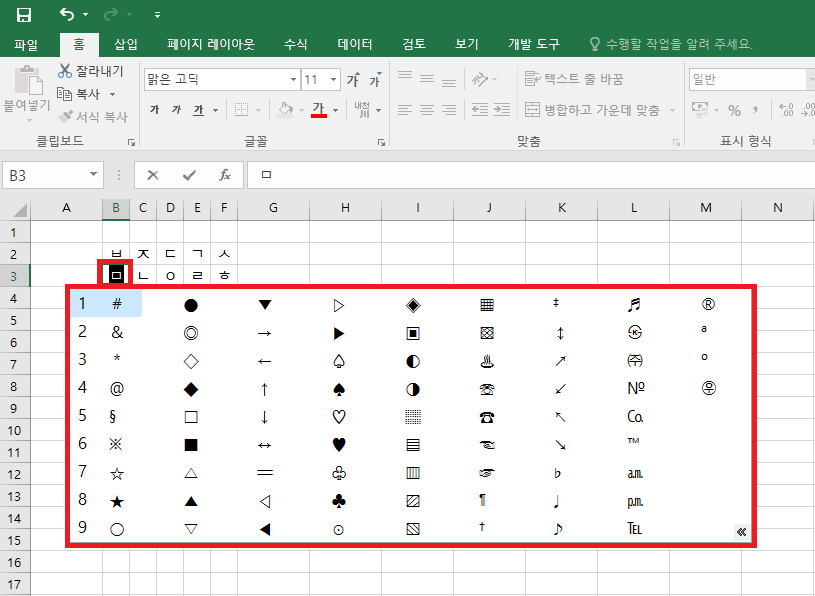Expand the border style dropdown arrow

257,109
